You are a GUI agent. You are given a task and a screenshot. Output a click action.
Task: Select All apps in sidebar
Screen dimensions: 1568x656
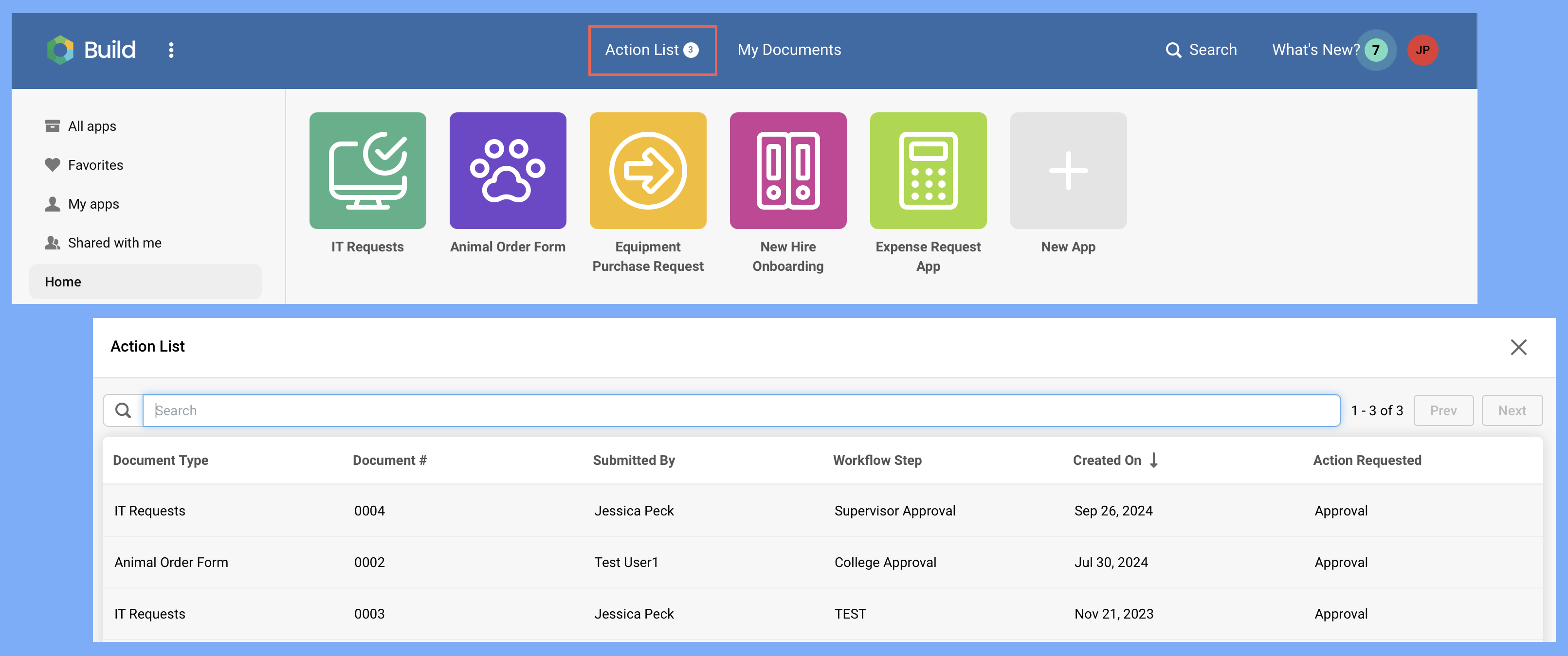tap(91, 126)
